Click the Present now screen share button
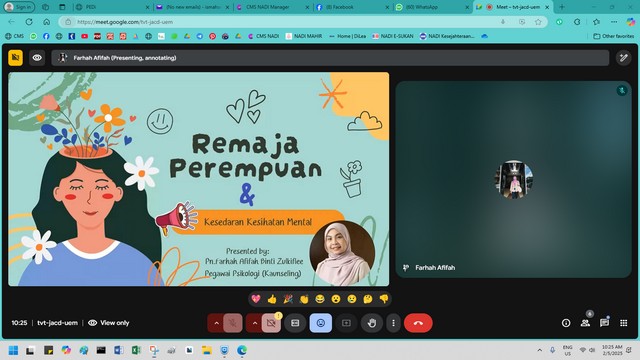Image resolution: width=640 pixels, height=360 pixels. (346, 323)
